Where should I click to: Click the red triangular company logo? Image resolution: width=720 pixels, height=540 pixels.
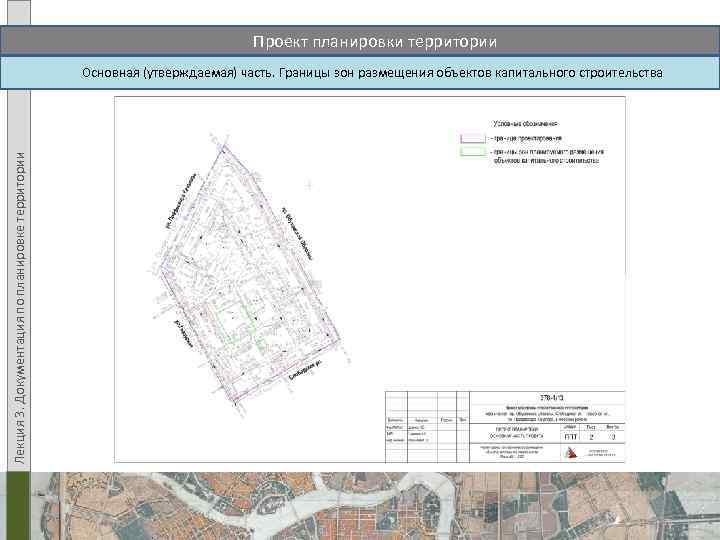[570, 453]
